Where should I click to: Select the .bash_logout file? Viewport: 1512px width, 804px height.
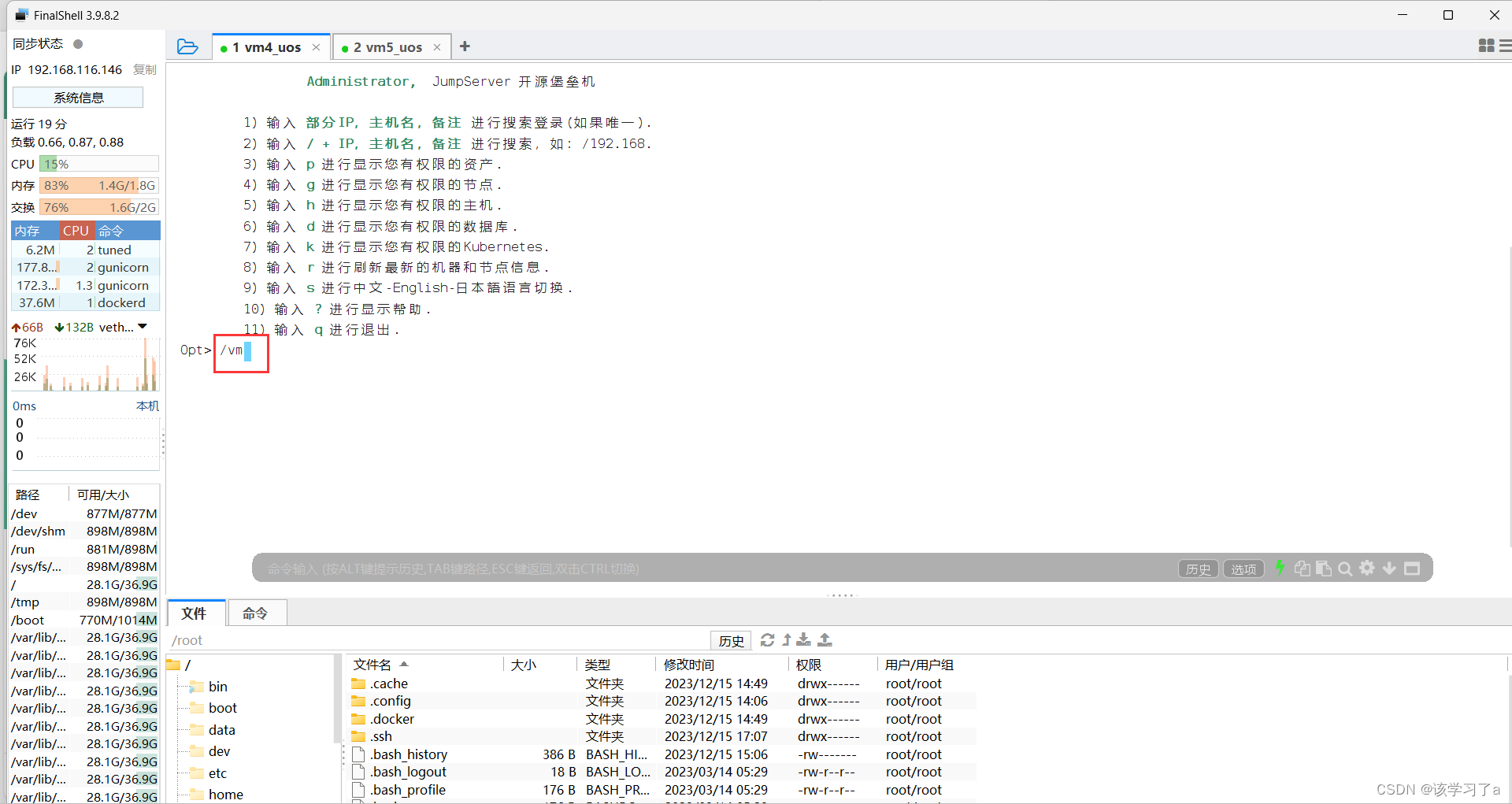pos(661,772)
